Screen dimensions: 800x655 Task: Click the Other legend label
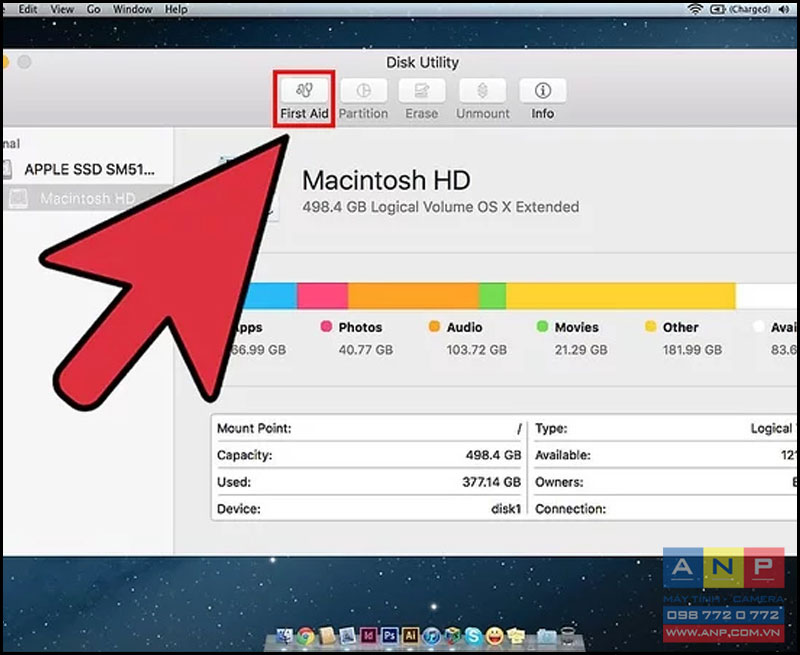681,327
